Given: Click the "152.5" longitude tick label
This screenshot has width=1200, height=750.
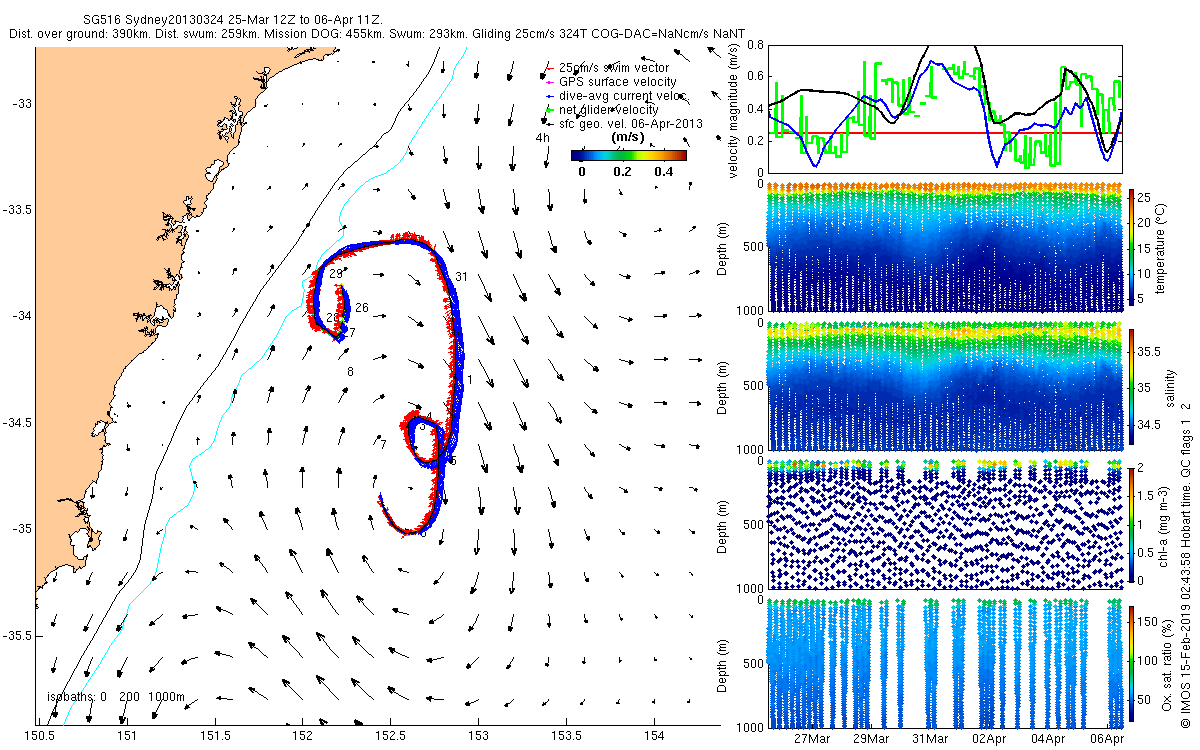Looking at the screenshot, I should click(391, 737).
